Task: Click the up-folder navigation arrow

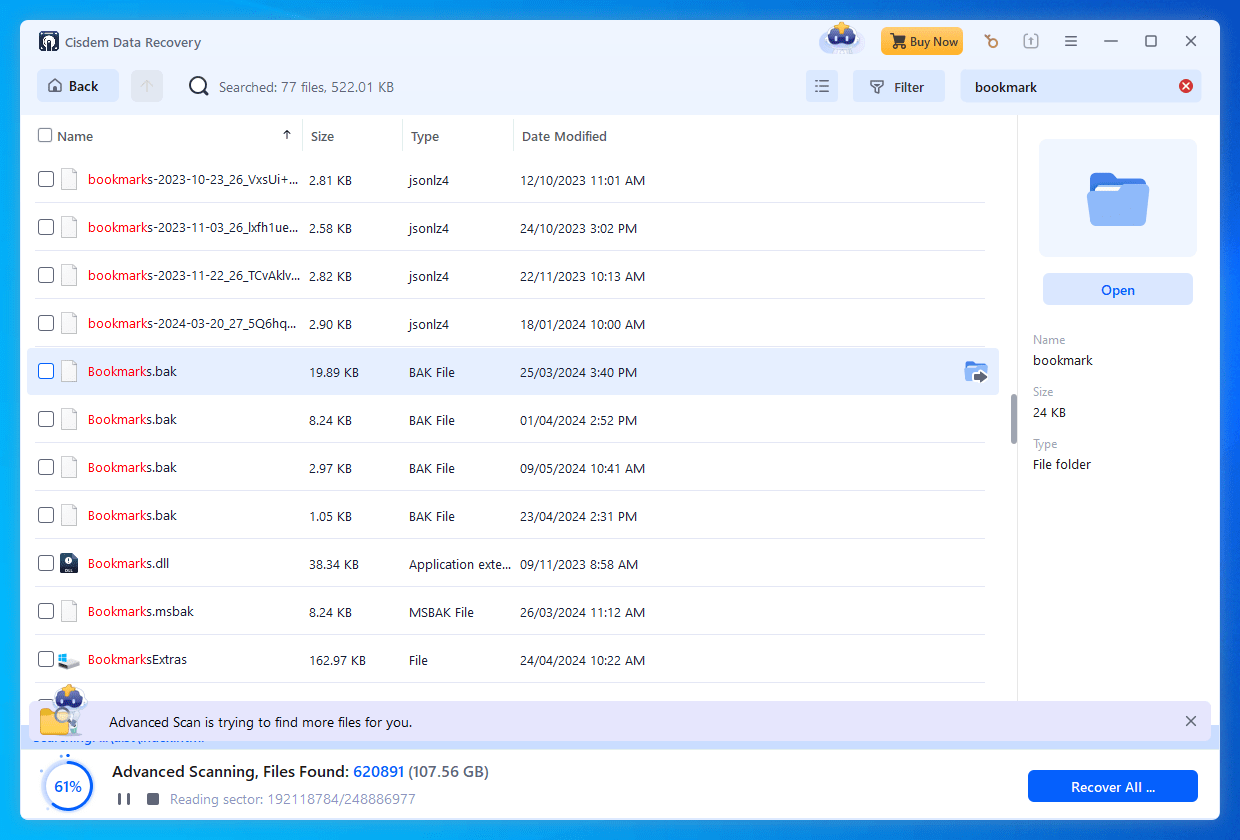Action: [146, 86]
